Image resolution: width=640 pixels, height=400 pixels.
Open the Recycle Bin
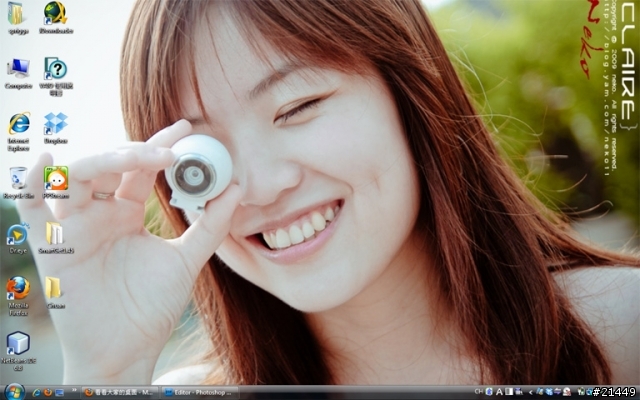pos(18,183)
